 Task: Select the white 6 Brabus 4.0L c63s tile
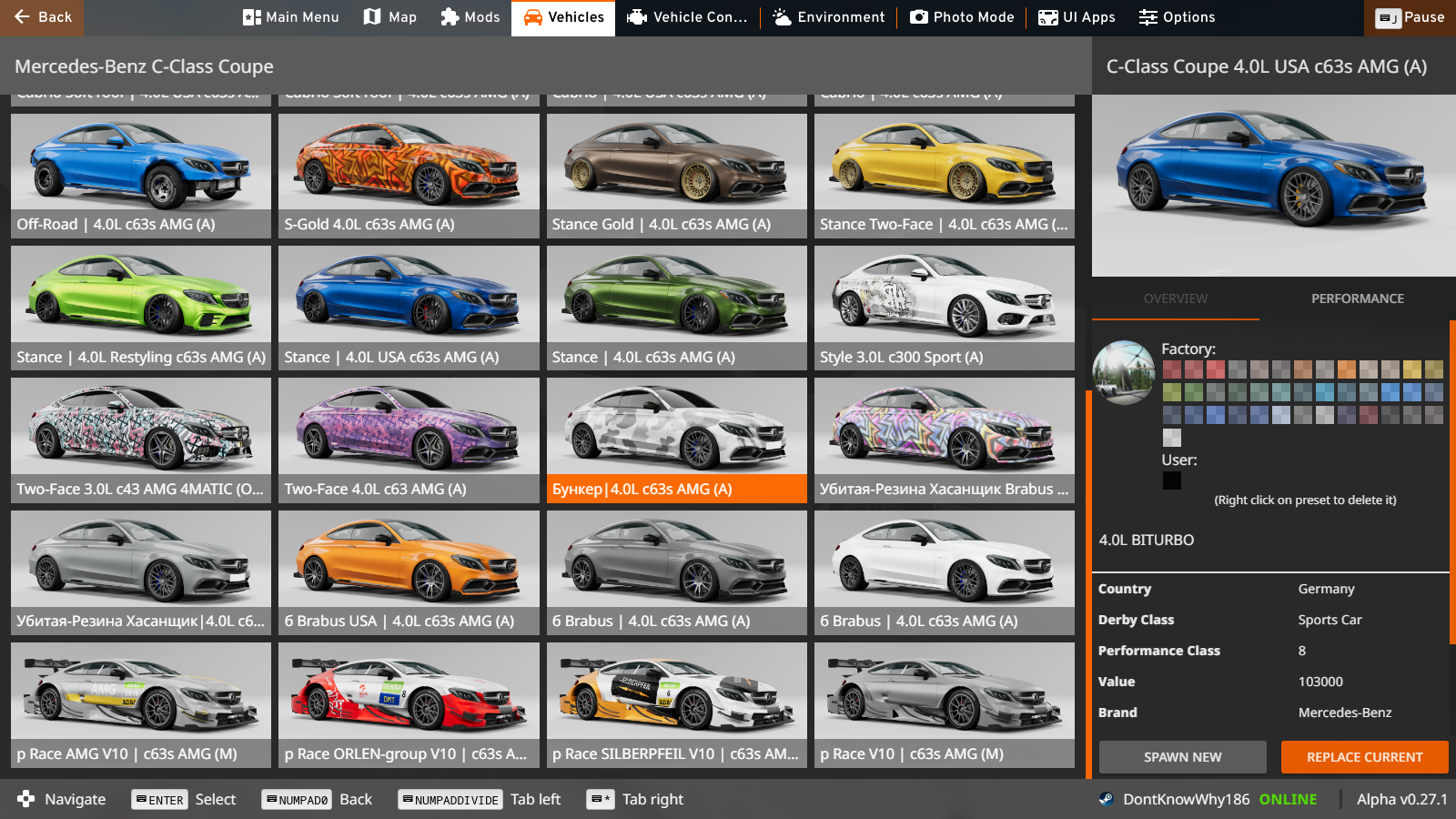(x=945, y=572)
